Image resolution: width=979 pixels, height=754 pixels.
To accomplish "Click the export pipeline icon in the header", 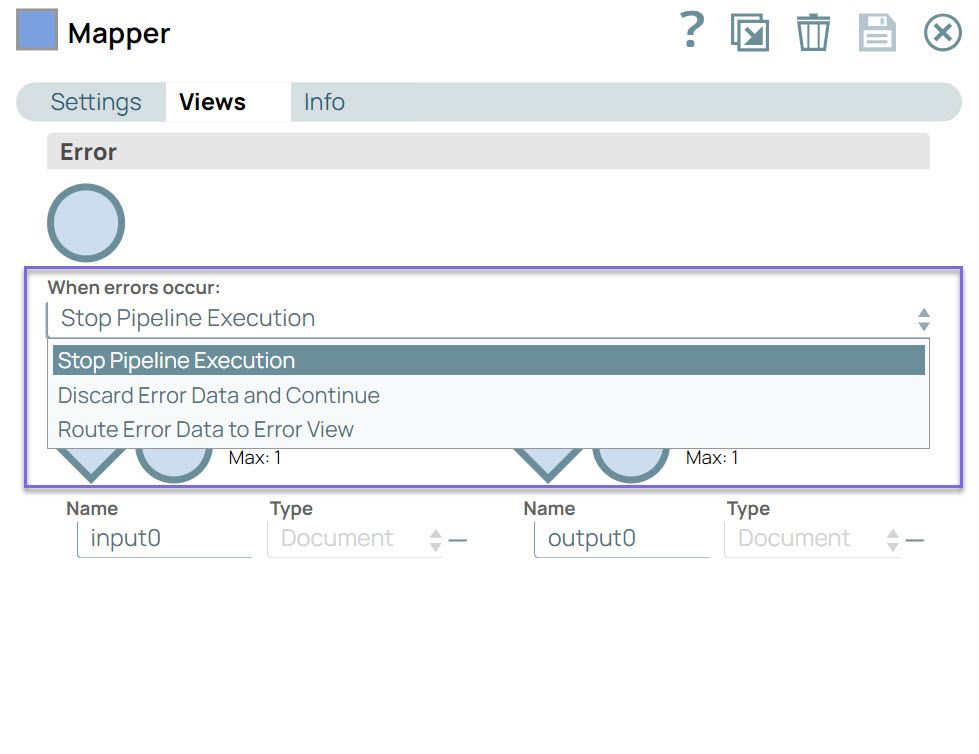I will tap(748, 31).
